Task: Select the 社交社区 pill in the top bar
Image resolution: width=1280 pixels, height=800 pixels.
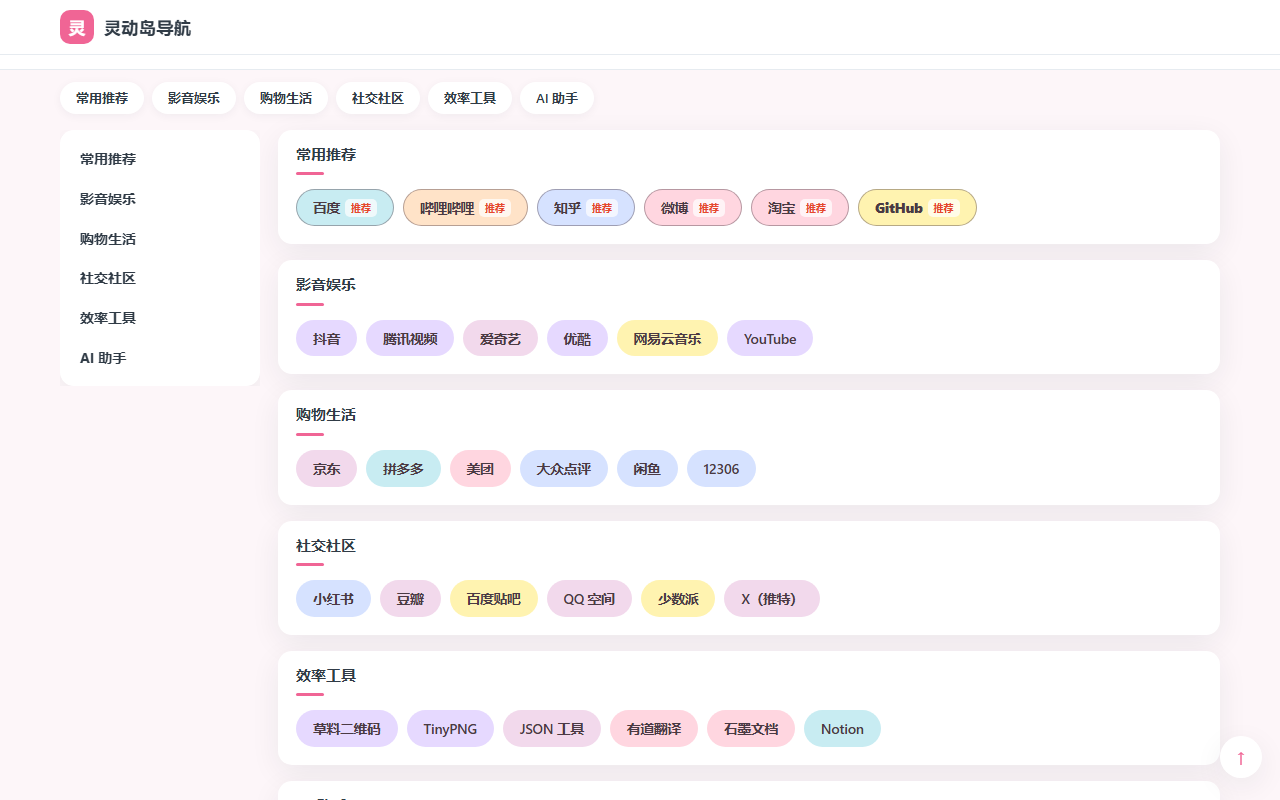Action: click(x=378, y=98)
